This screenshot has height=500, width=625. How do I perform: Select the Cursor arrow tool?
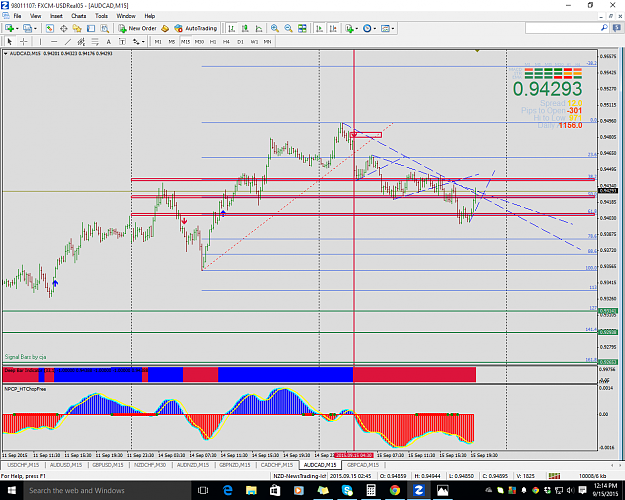[x=10, y=41]
